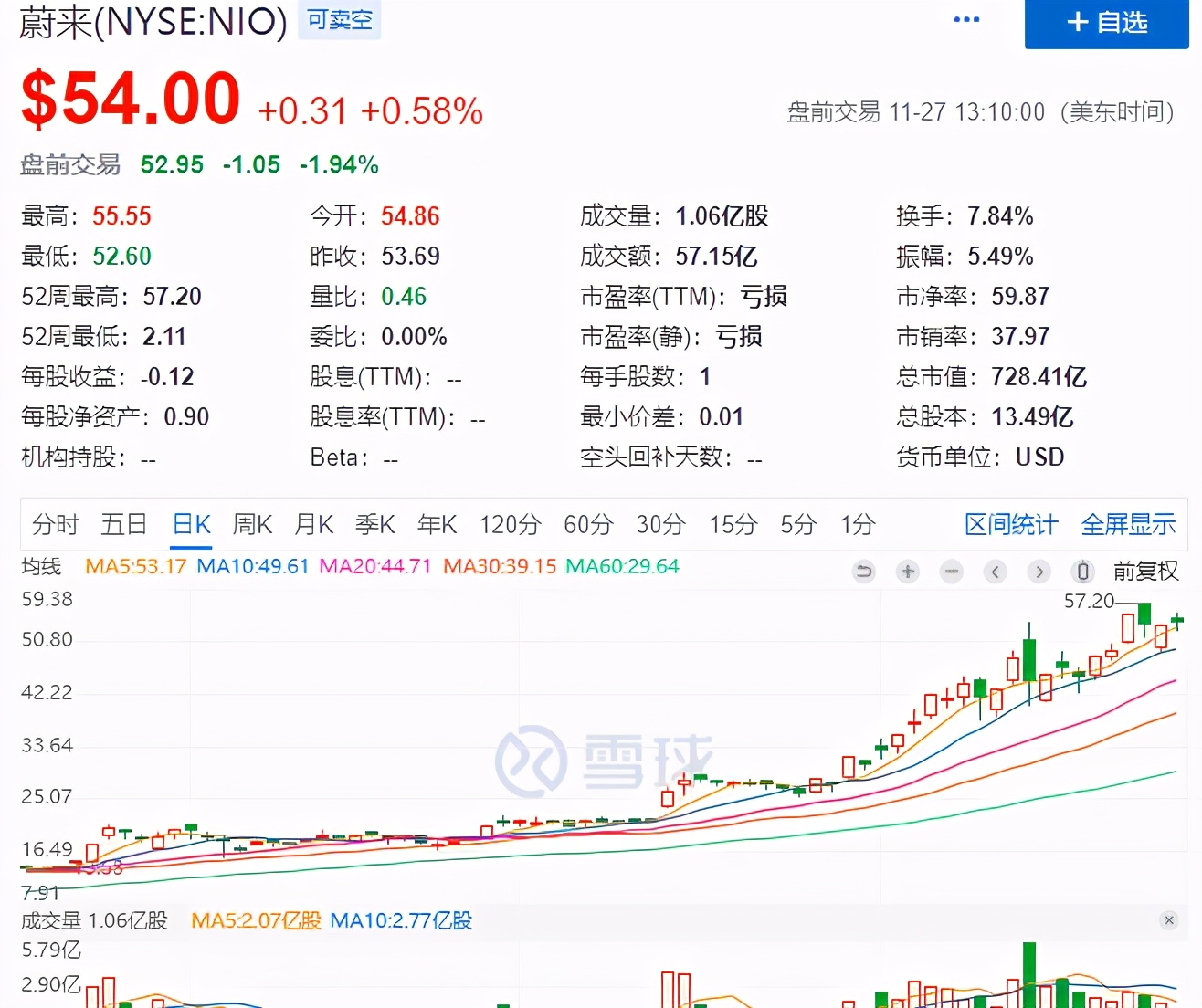Open the three-dot more options menu
The image size is (1202, 1008).
[966, 19]
